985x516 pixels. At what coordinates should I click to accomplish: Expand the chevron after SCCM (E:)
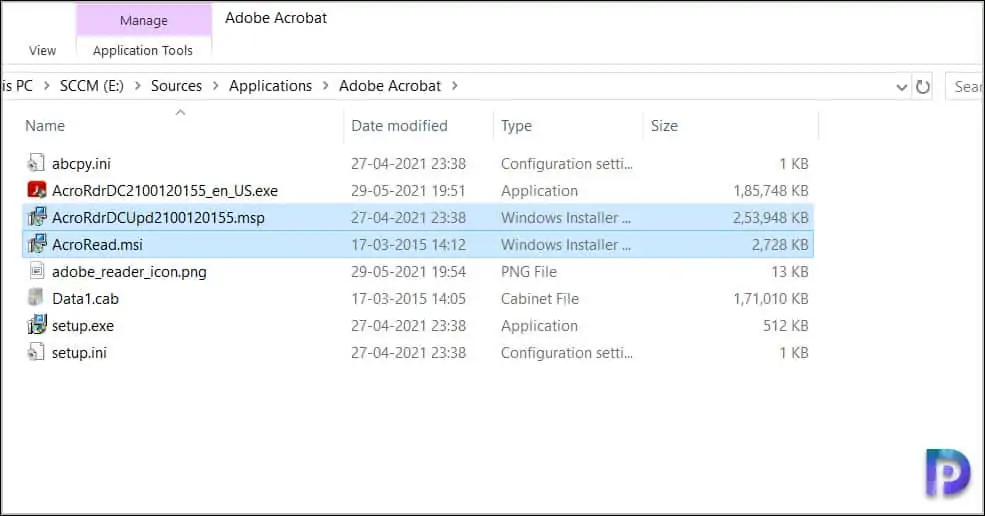(x=137, y=86)
